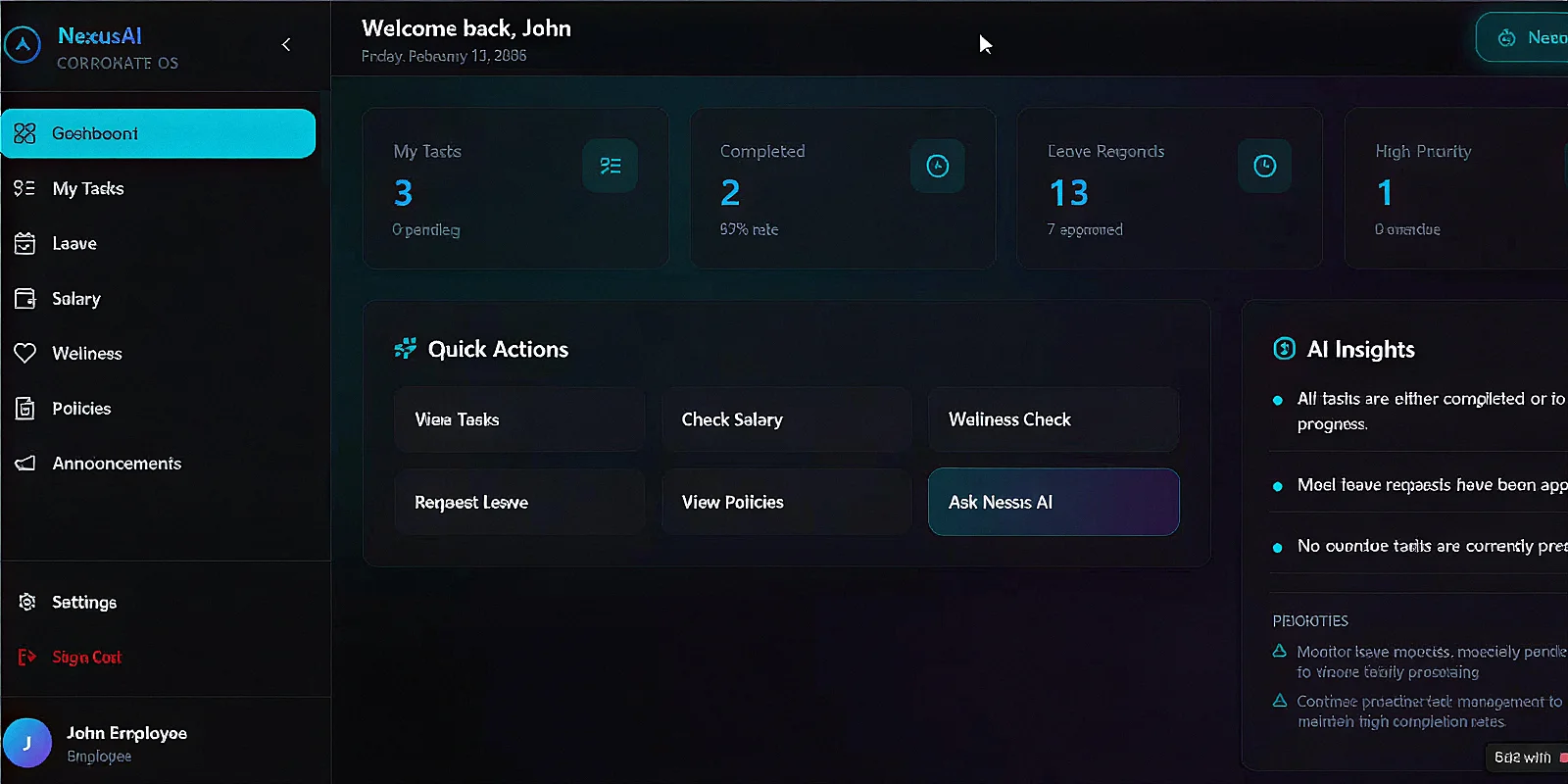Click the Policies document icon
This screenshot has height=784, width=1568.
(25, 409)
